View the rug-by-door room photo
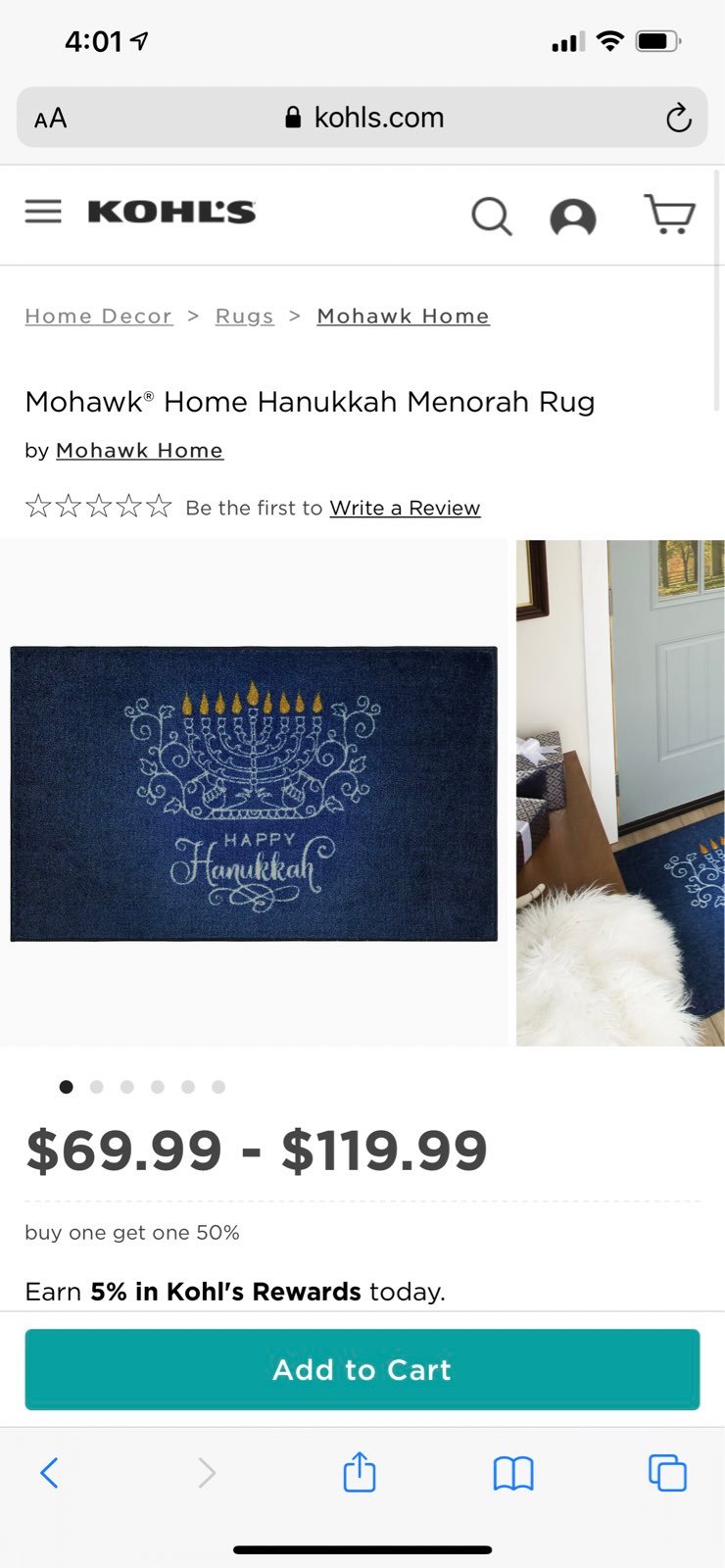 [x=620, y=793]
